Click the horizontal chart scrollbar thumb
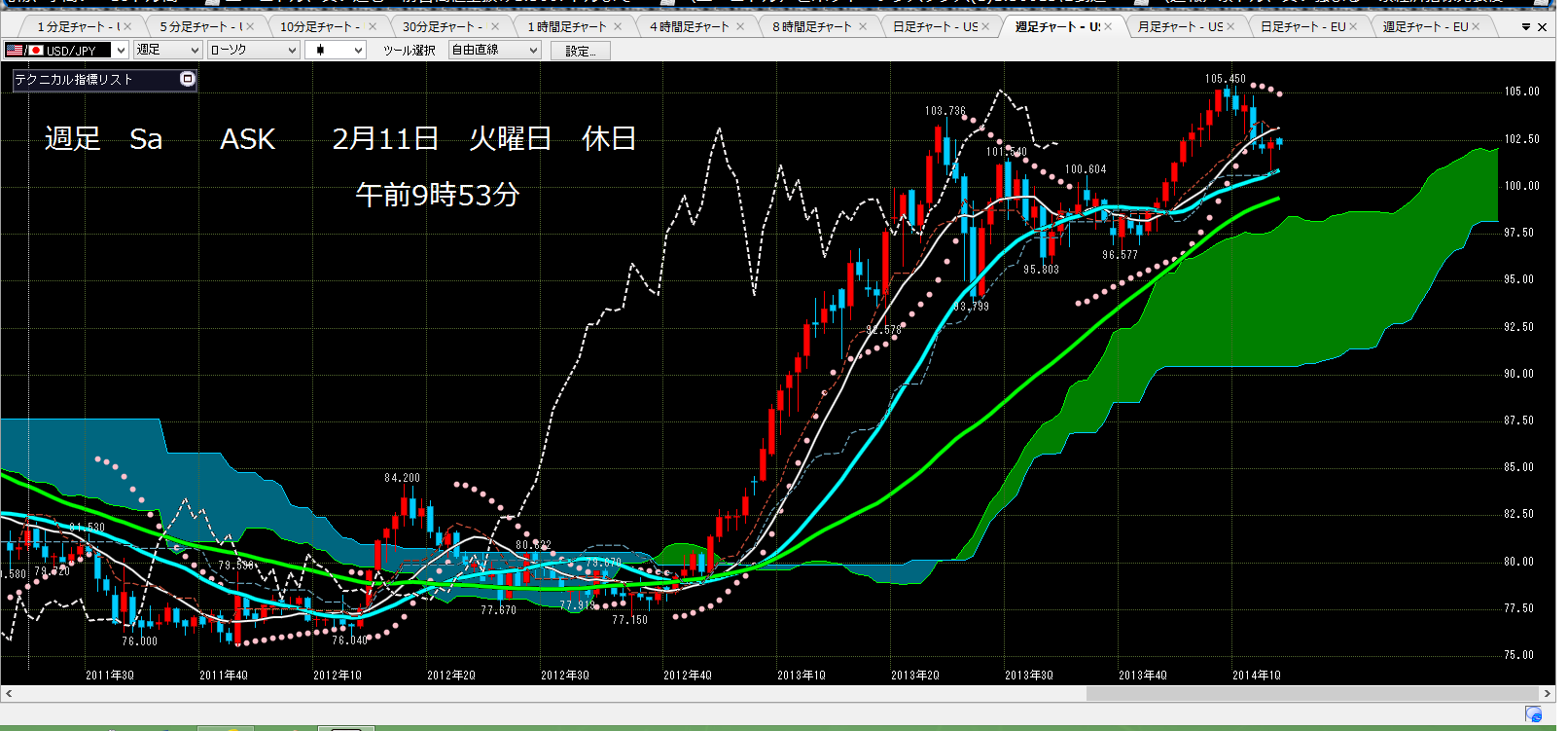1568x731 pixels. (x=1313, y=694)
